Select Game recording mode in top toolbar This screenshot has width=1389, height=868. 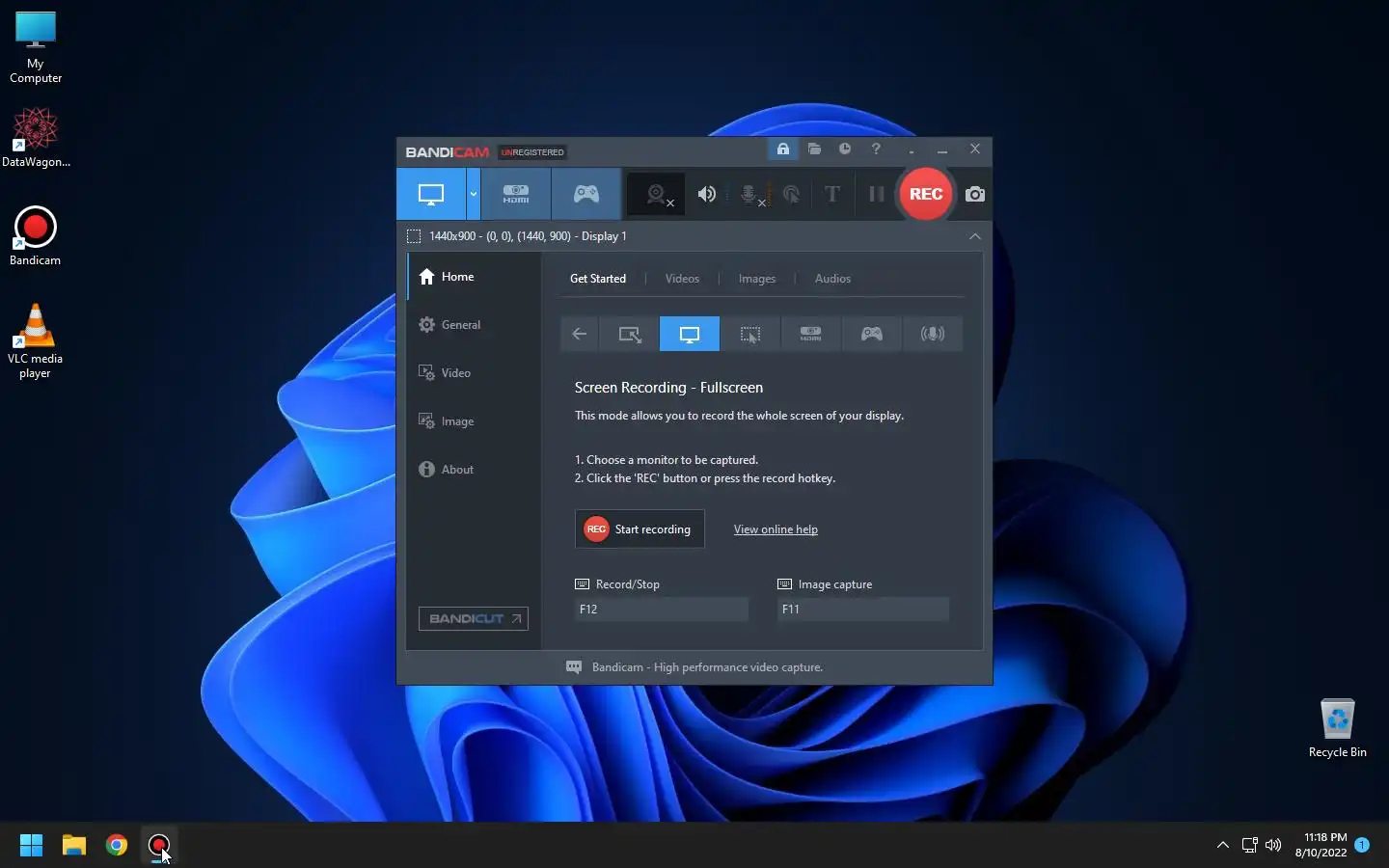click(586, 194)
